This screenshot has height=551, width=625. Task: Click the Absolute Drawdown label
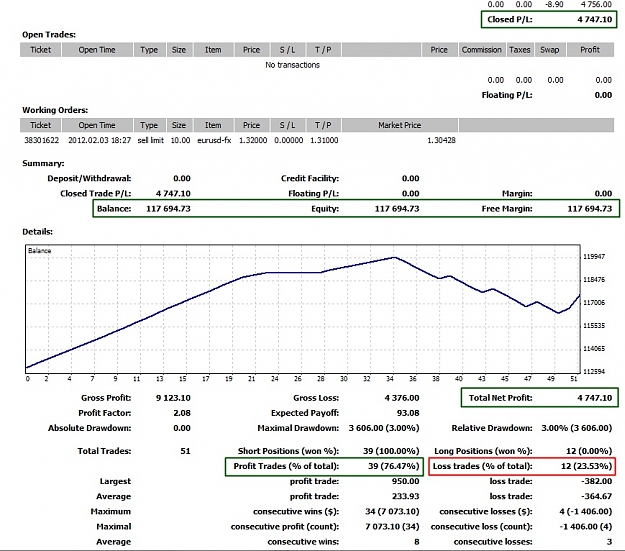pos(90,428)
